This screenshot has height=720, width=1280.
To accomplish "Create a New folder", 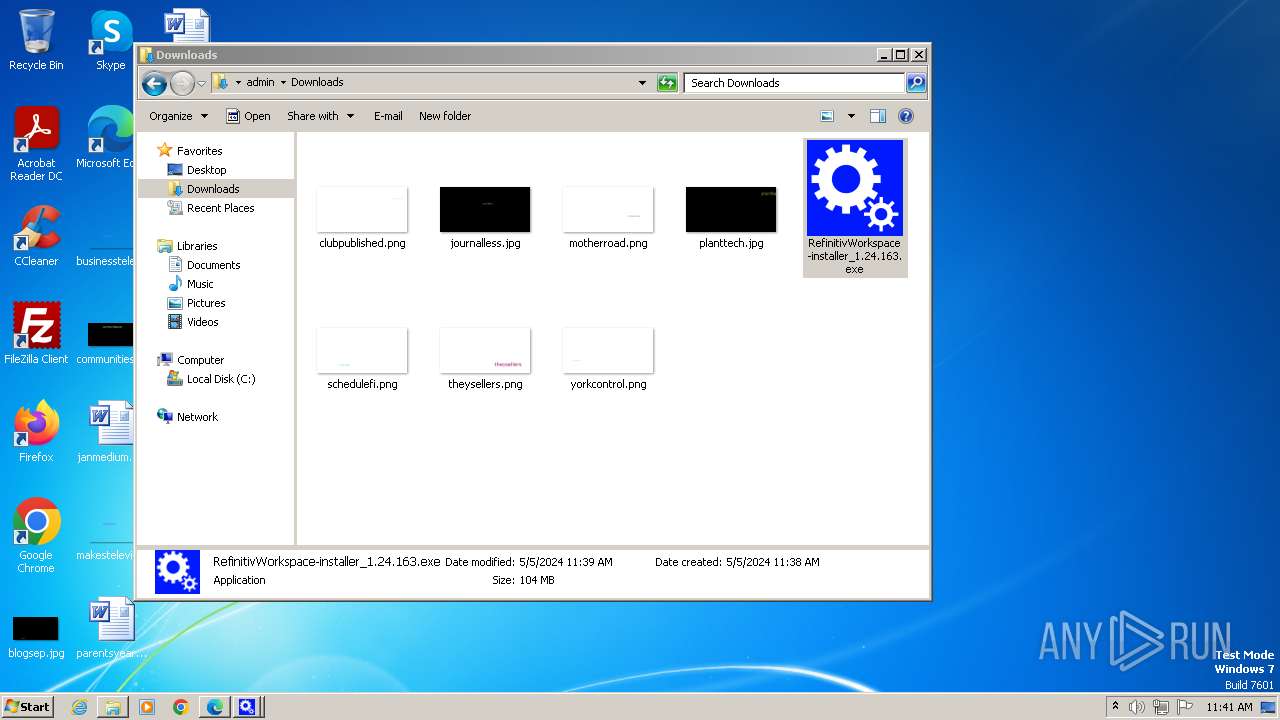I will (x=445, y=116).
